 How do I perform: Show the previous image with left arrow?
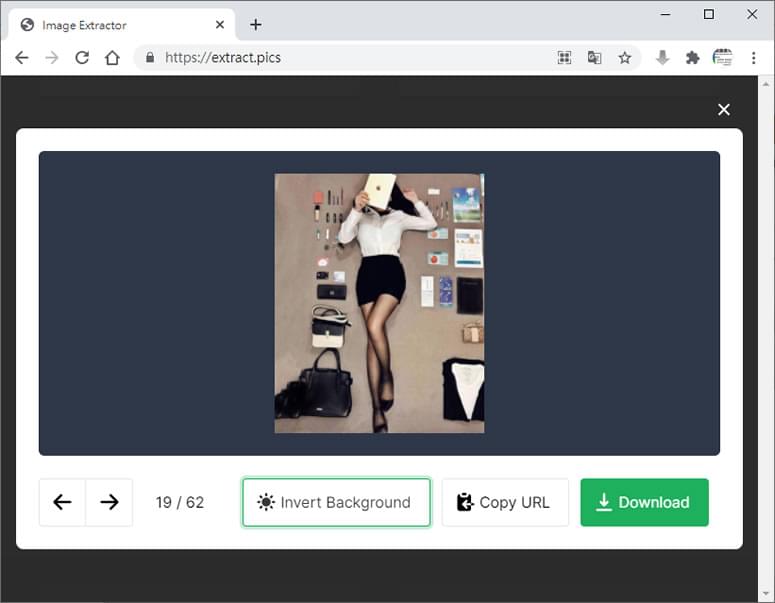(62, 502)
